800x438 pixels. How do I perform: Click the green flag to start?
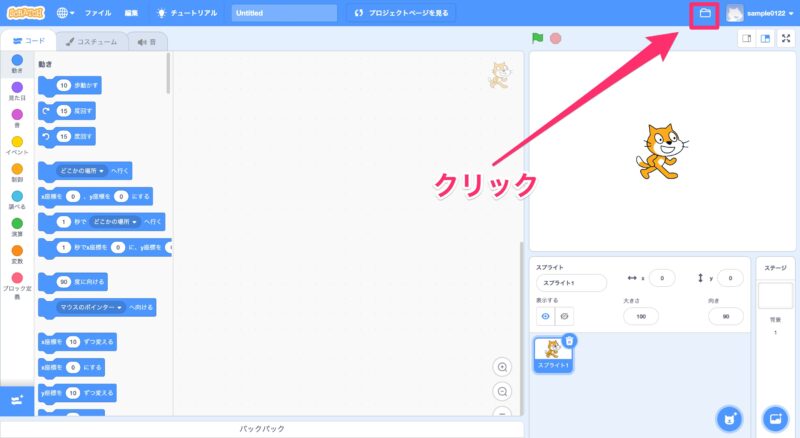pos(537,39)
